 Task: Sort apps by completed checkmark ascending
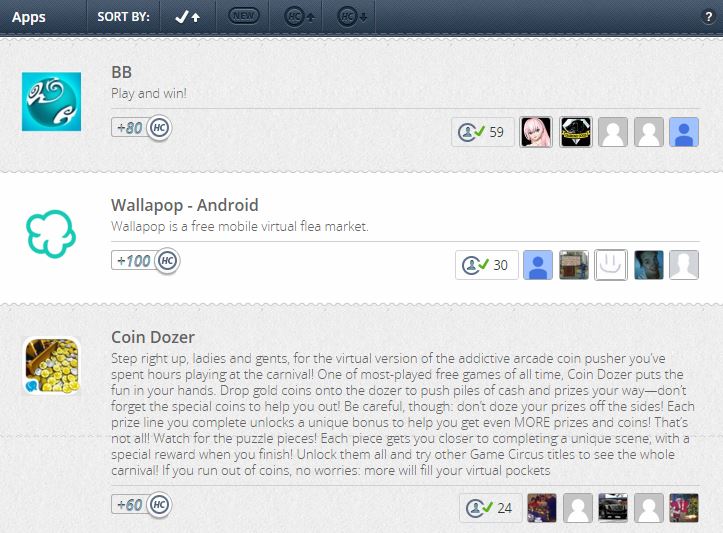(188, 17)
